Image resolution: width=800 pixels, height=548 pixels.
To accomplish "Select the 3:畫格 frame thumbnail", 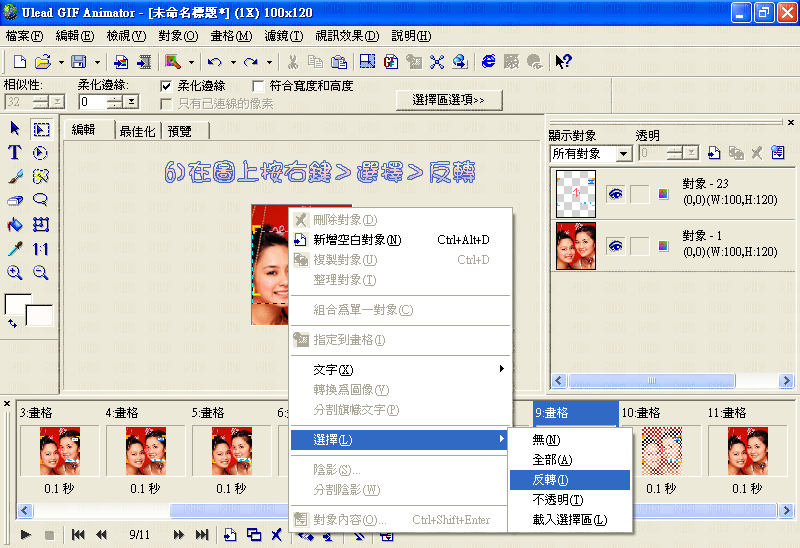I will coord(60,451).
